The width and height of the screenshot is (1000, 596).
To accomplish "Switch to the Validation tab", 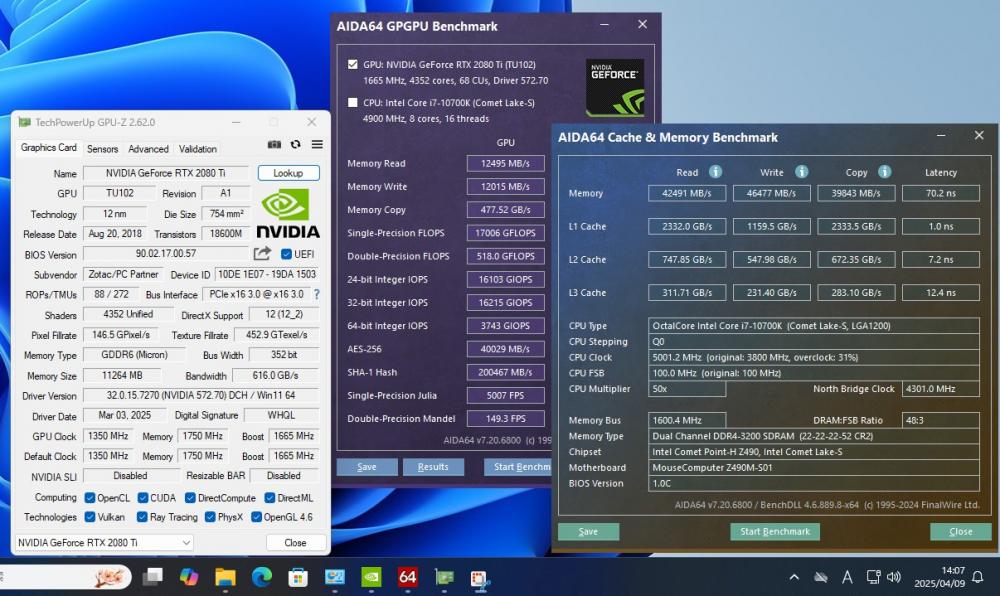I will [198, 149].
